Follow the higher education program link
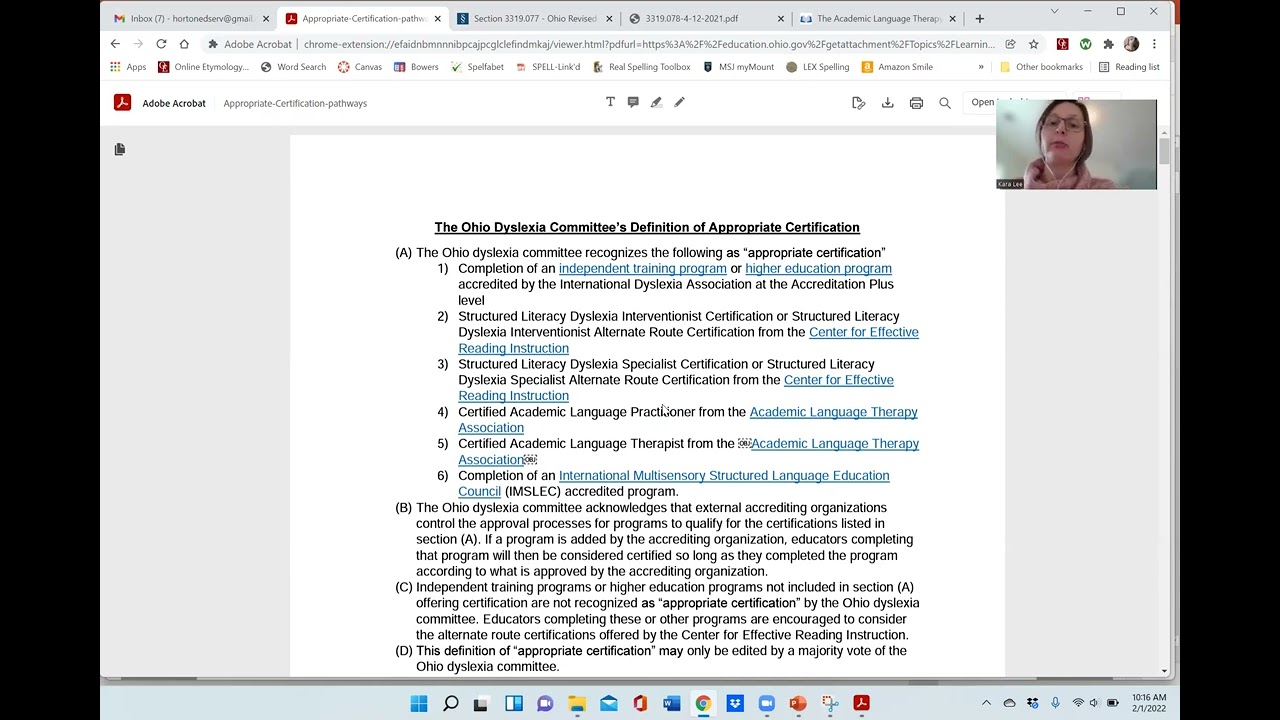This screenshot has width=1280, height=720. (x=818, y=268)
